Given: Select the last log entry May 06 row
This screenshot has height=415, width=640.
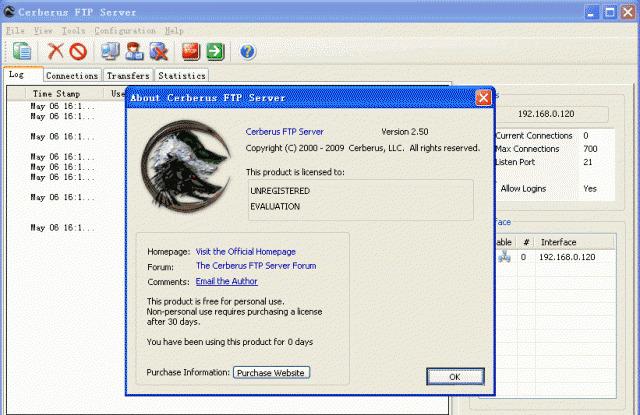Looking at the screenshot, I should click(x=63, y=227).
